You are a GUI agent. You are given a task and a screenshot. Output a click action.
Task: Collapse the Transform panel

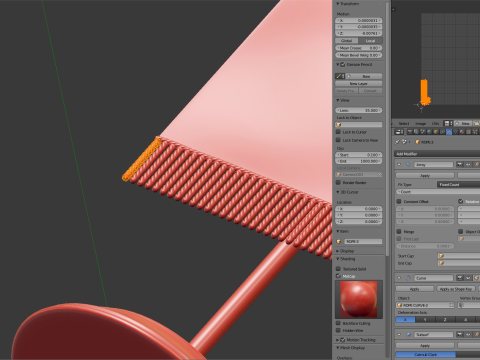(x=338, y=4)
